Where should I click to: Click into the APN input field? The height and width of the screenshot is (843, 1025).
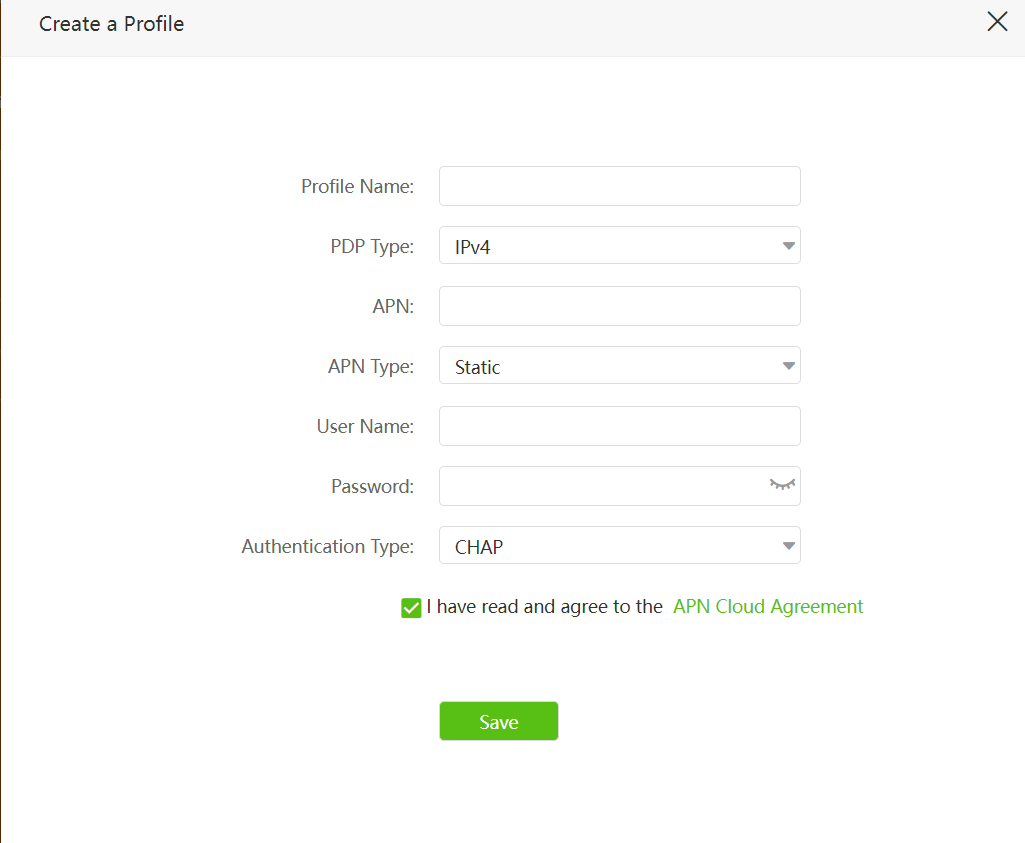click(x=619, y=306)
